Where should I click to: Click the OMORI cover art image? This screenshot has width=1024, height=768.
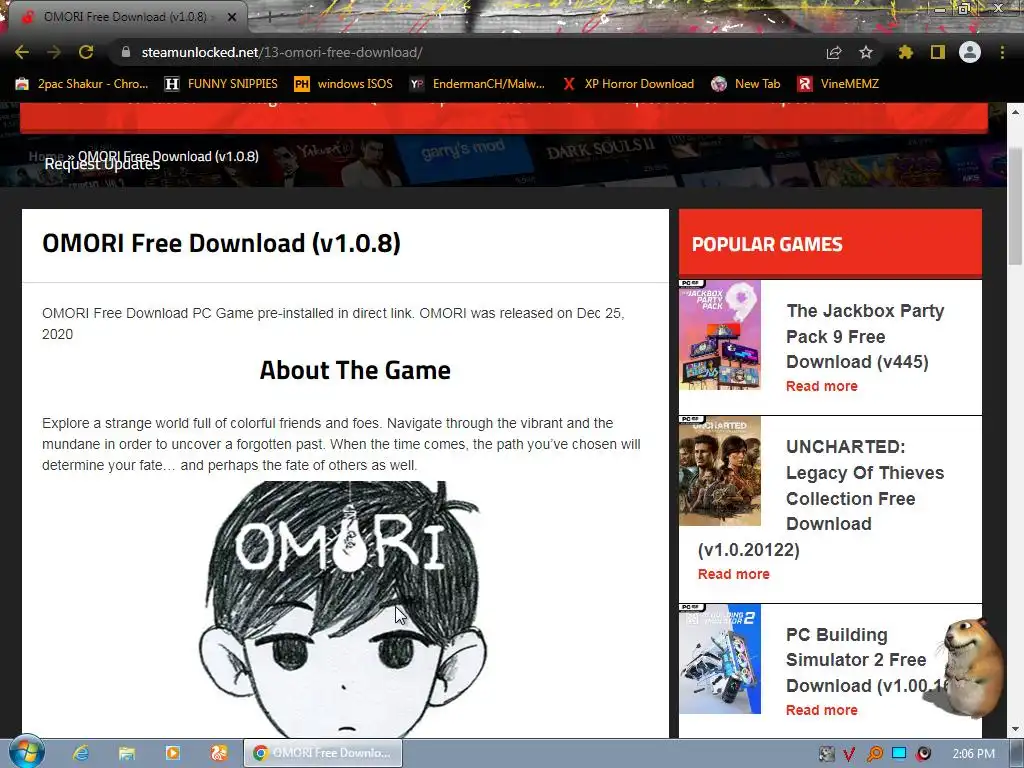(342, 609)
